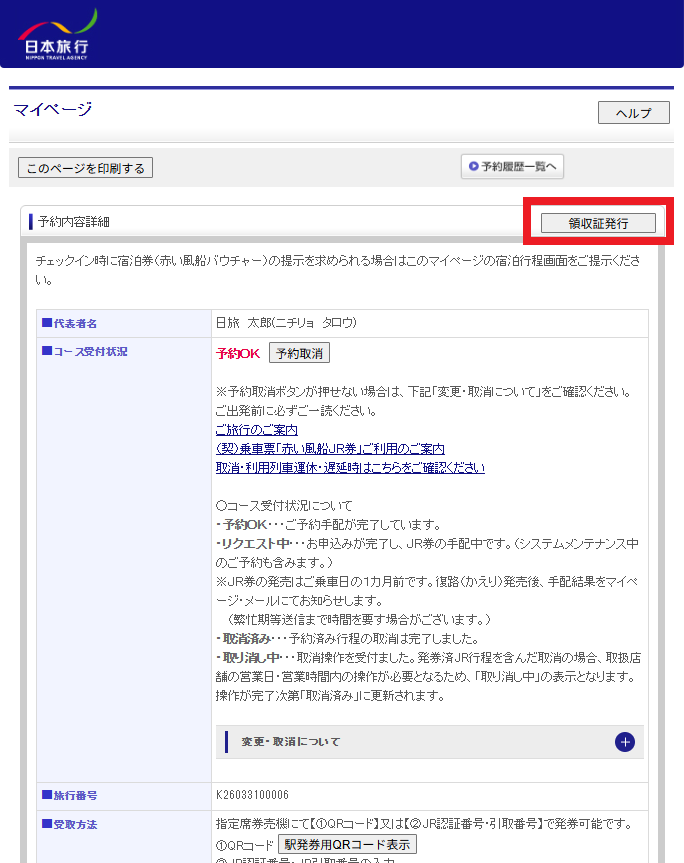
Task: Open the 赤い風船JR券 usage guide link
Action: (330, 449)
